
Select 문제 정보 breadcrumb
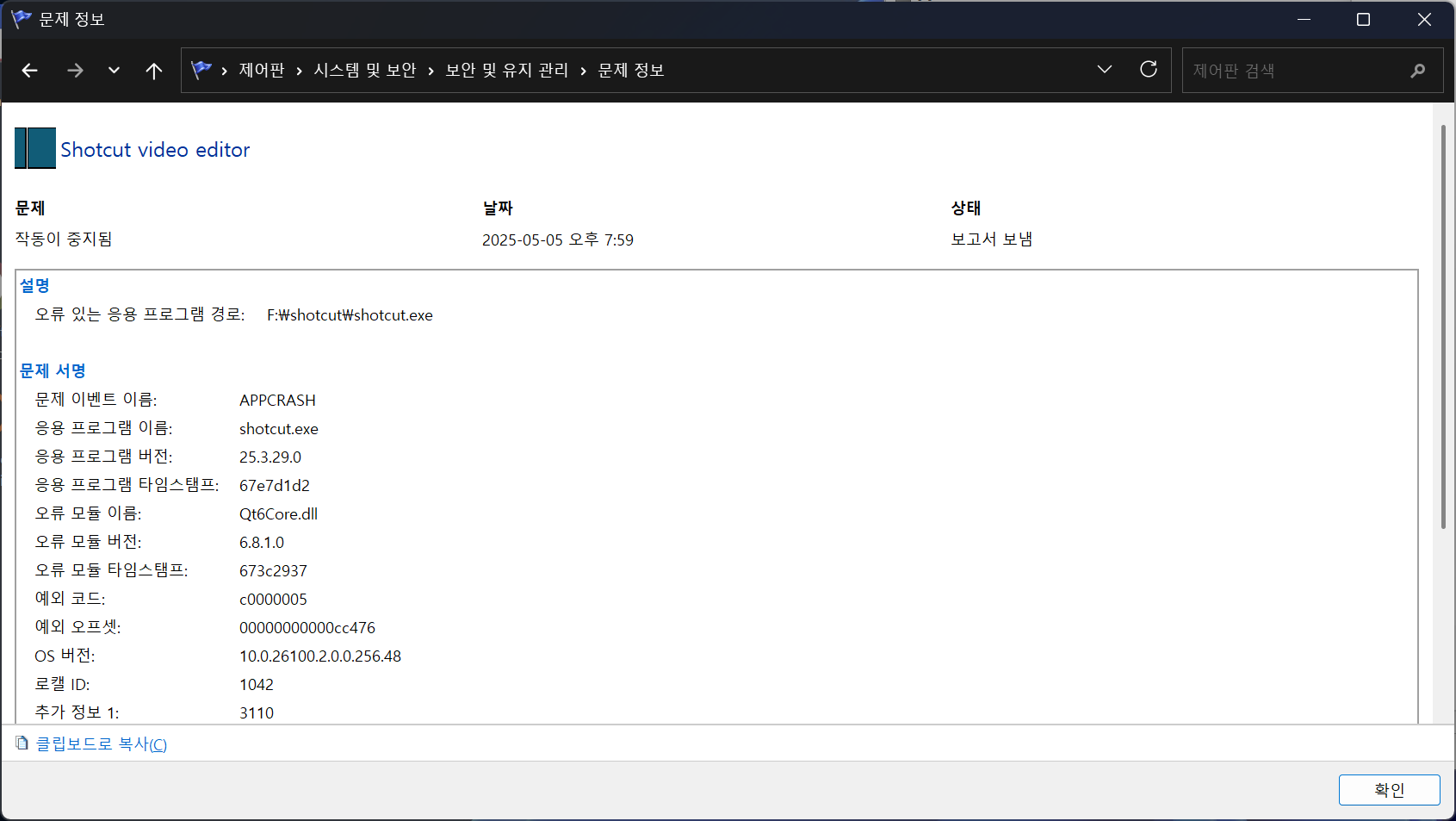click(631, 71)
